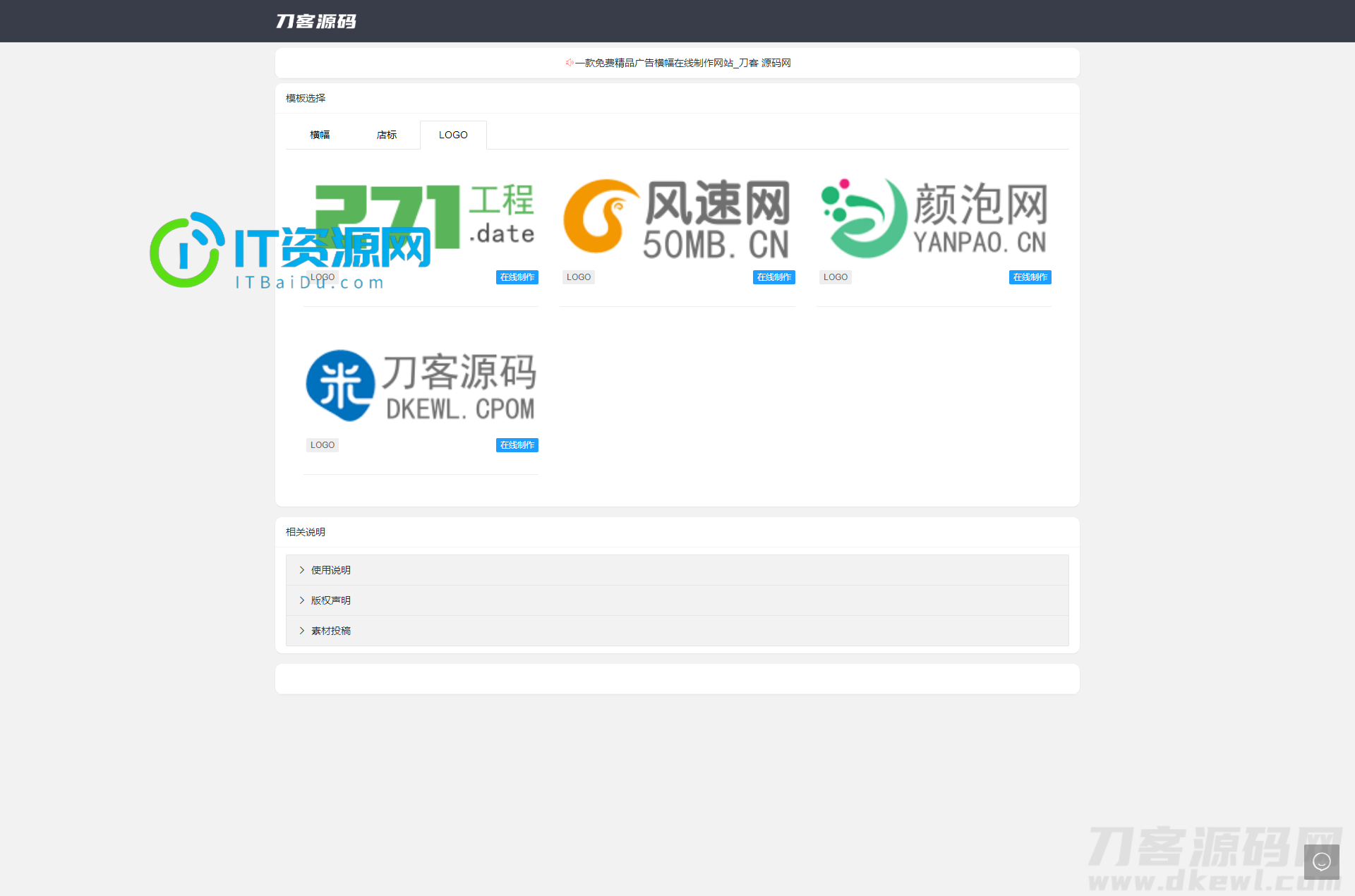Click the 相关说明 panel heading
1355x896 pixels.
click(x=306, y=532)
